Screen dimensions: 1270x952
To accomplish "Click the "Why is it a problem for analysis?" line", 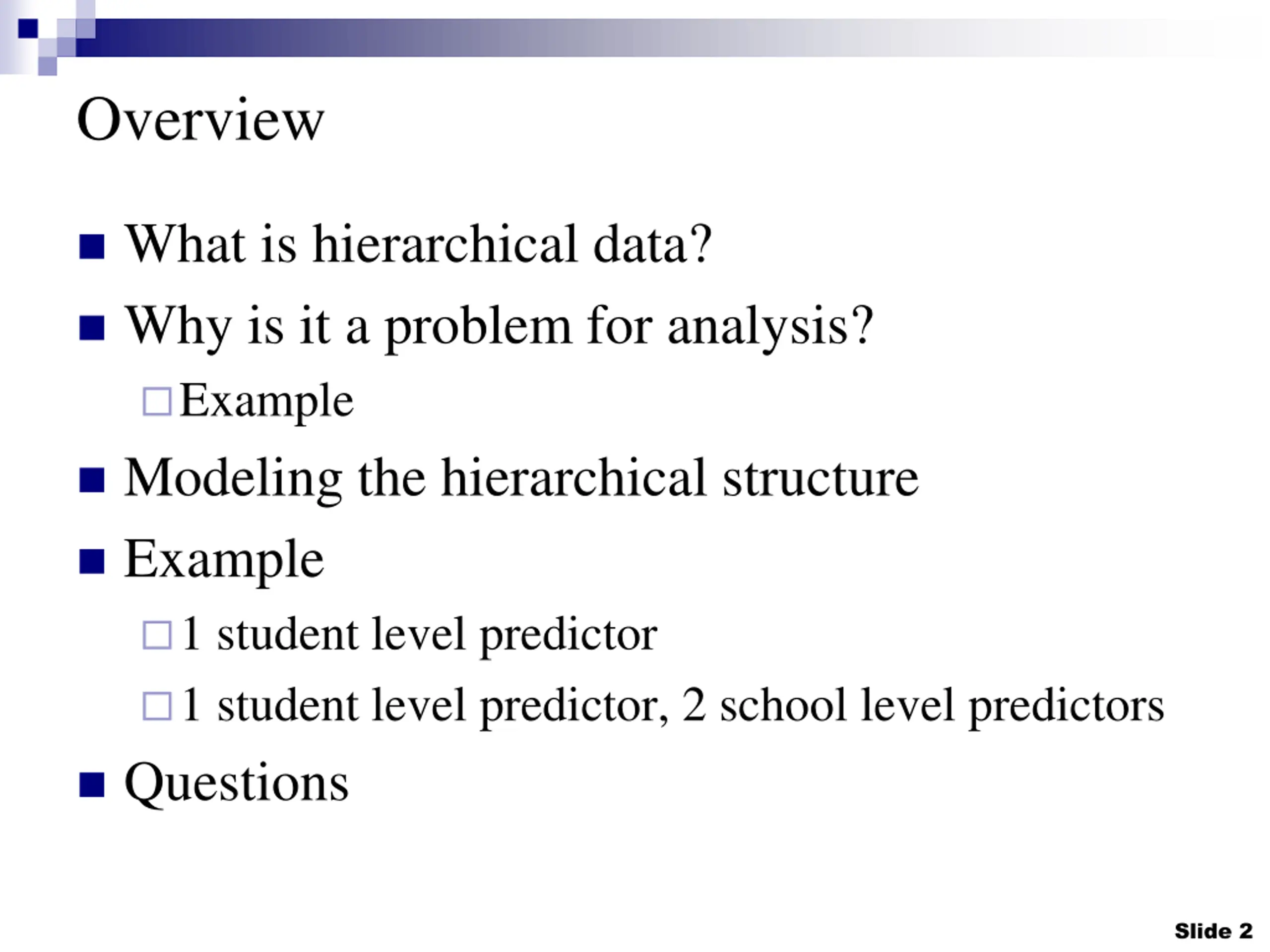I will pyautogui.click(x=499, y=326).
